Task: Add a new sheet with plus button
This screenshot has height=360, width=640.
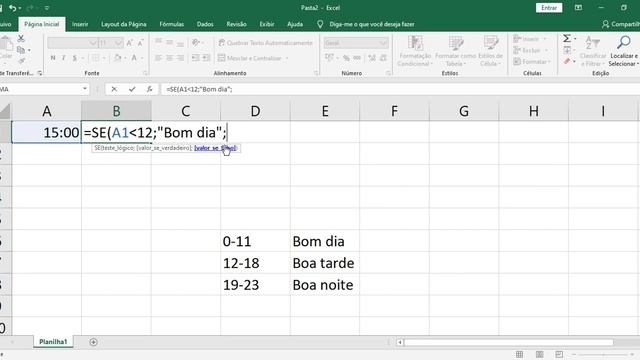Action: coord(93,342)
